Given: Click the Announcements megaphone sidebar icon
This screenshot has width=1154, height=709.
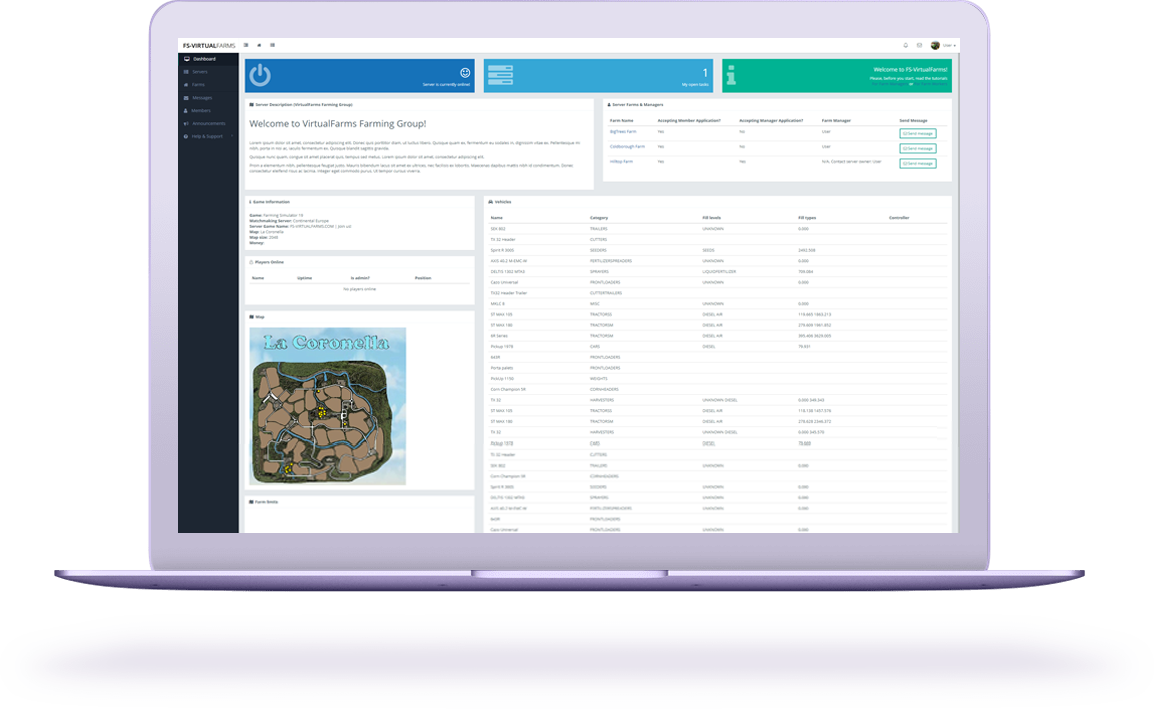Looking at the screenshot, I should point(186,124).
